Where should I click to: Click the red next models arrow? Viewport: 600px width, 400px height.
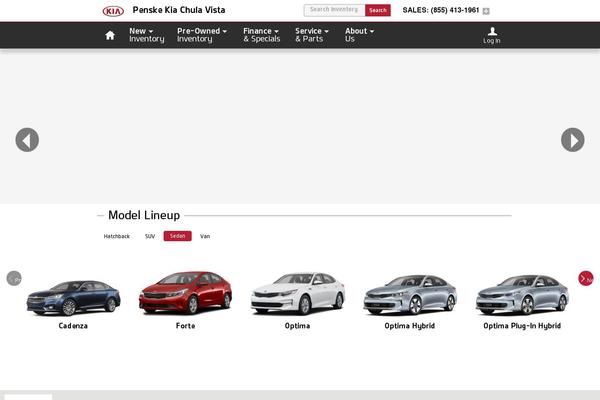[x=585, y=278]
